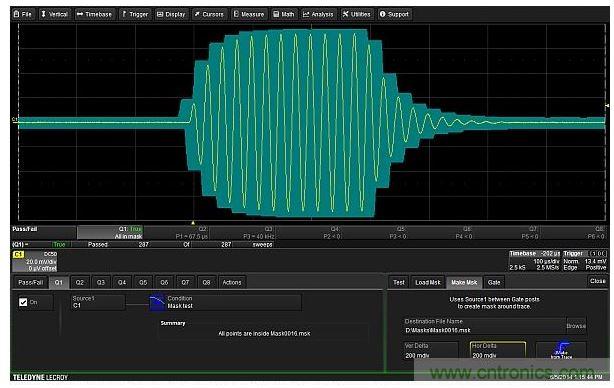614x388 pixels.
Task: Open the Vertical menu
Action: pyautogui.click(x=54, y=14)
